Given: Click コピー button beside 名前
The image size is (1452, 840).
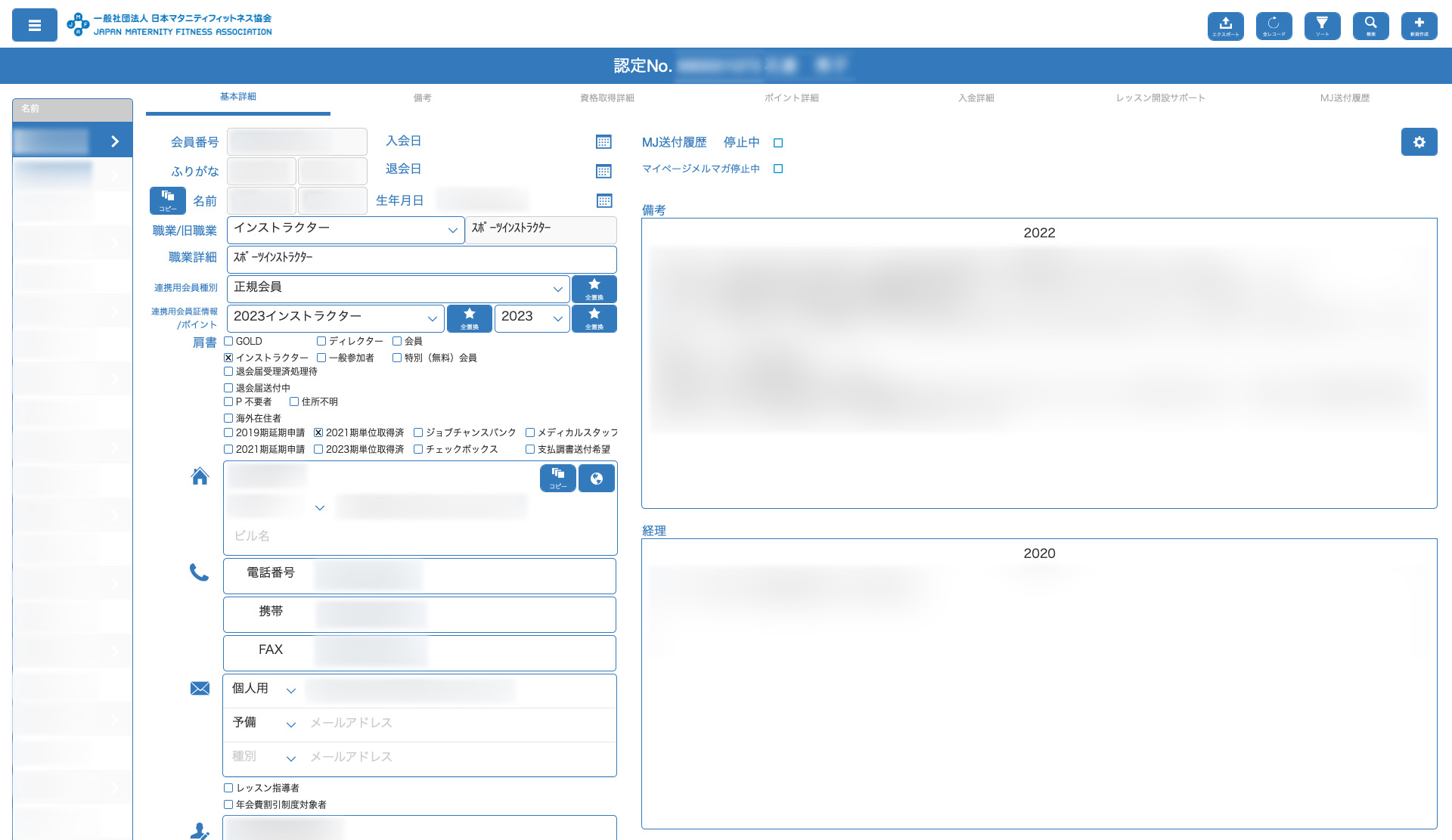Looking at the screenshot, I should click(167, 200).
